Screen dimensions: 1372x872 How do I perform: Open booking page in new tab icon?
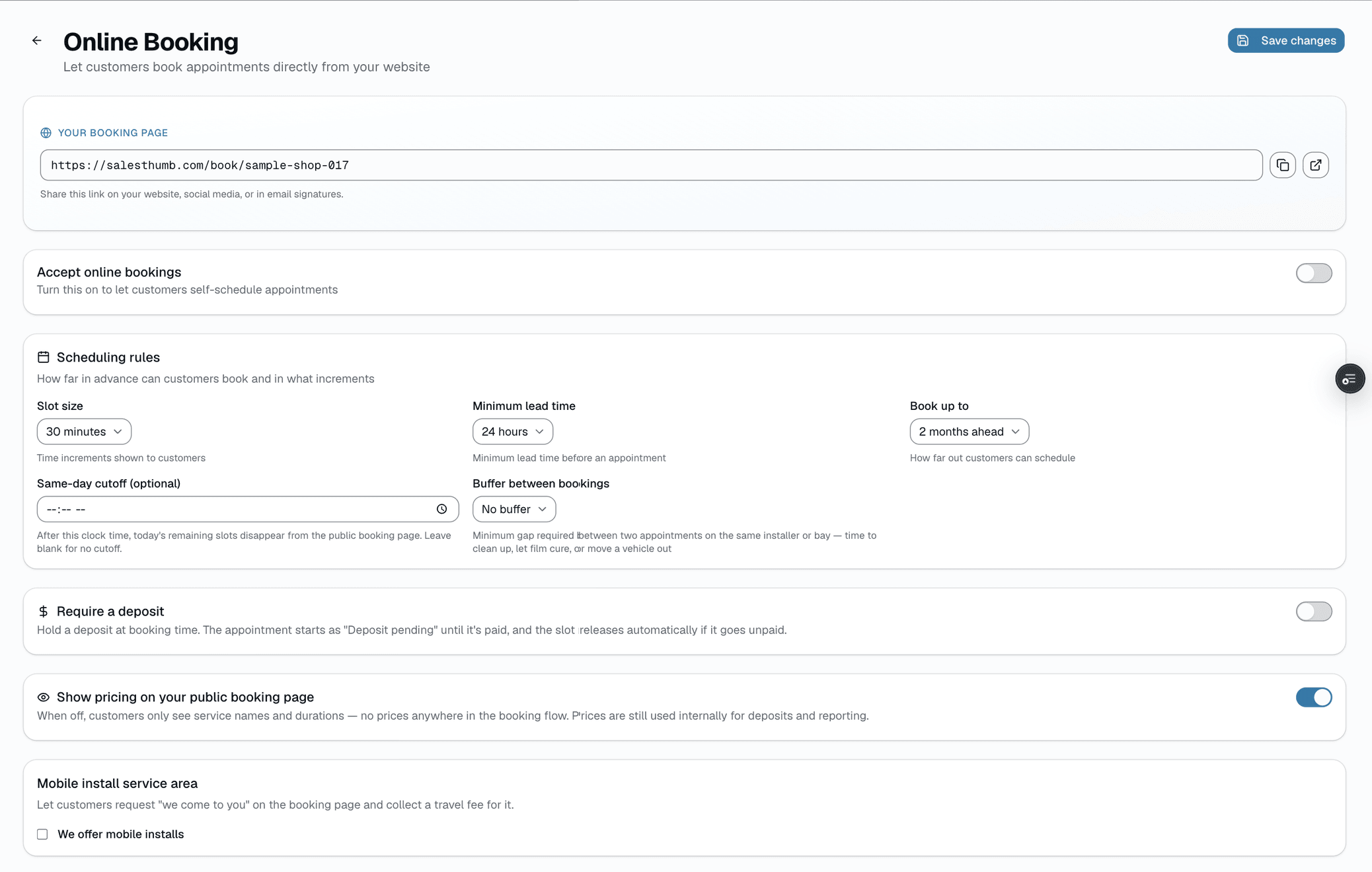1315,165
